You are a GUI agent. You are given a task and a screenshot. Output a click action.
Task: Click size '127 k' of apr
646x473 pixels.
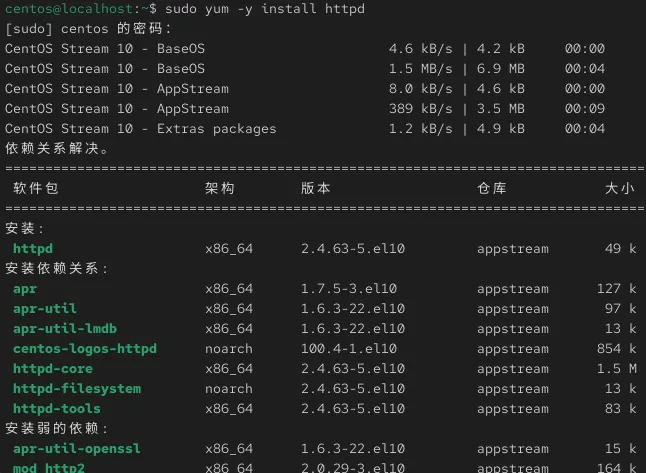tap(616, 289)
